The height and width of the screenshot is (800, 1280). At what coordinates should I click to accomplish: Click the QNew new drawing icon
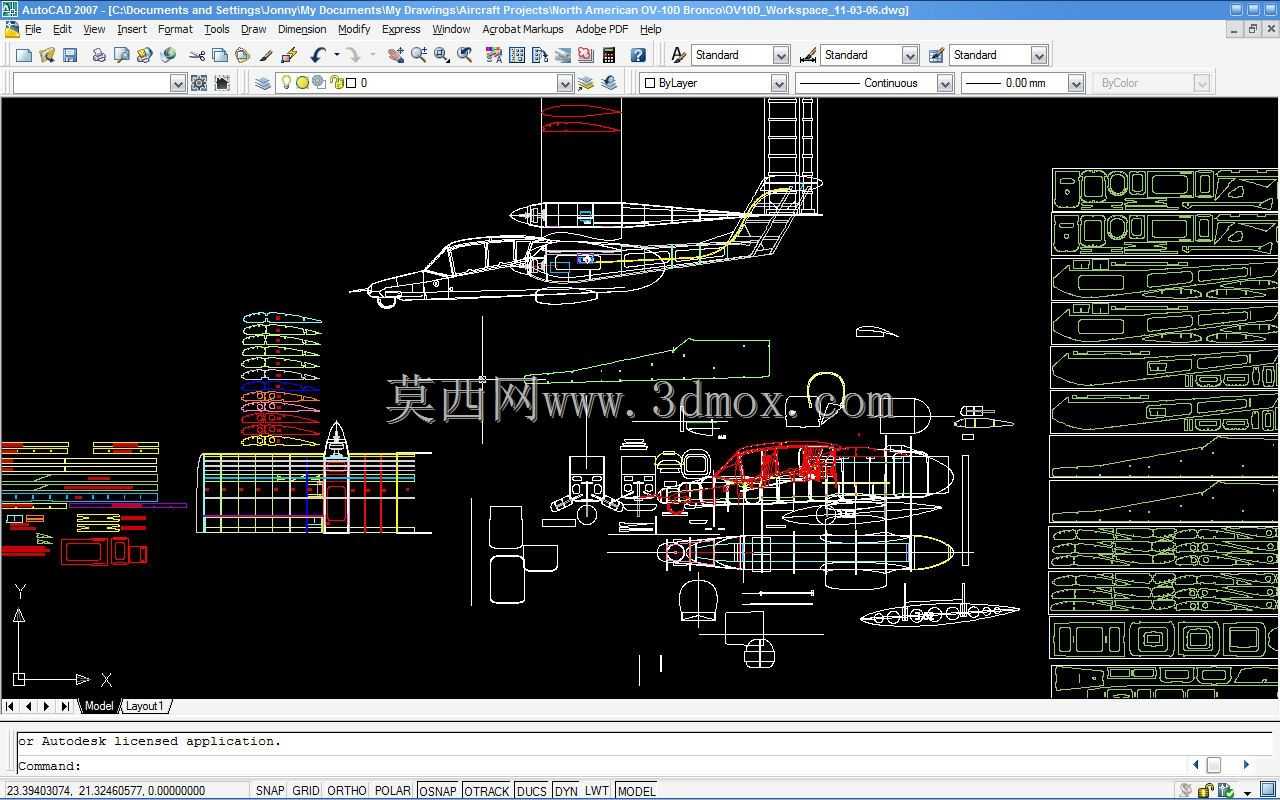pyautogui.click(x=24, y=55)
